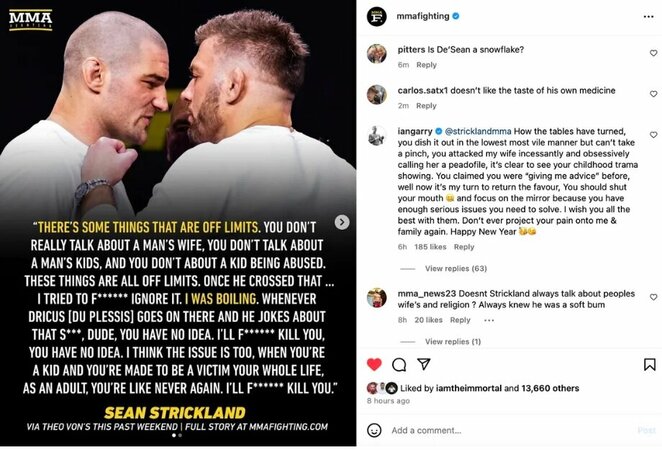
Task: Reply to carlos.satx1's comment
Action: tap(426, 105)
